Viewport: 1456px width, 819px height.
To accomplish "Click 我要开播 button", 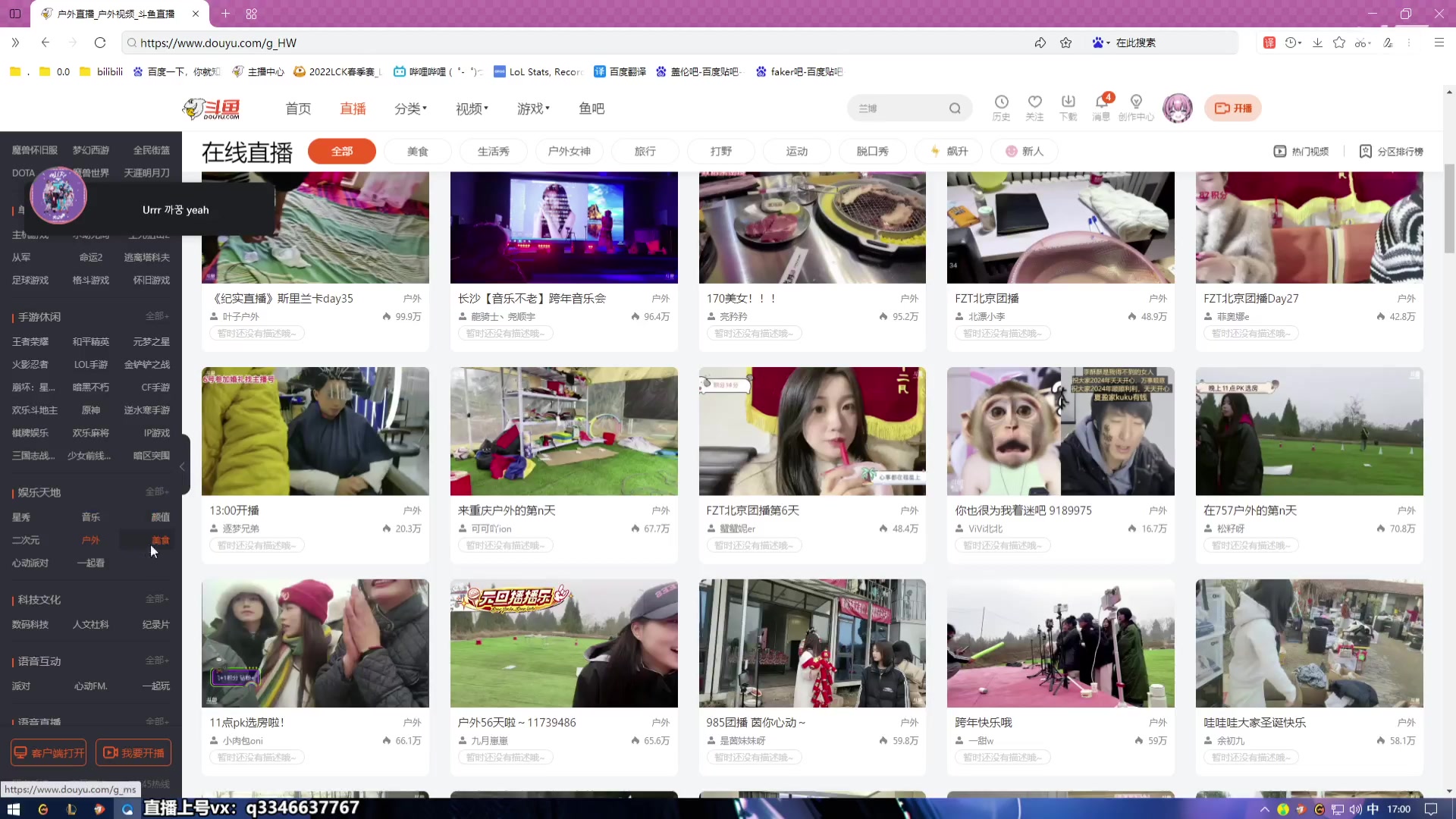I will [133, 753].
